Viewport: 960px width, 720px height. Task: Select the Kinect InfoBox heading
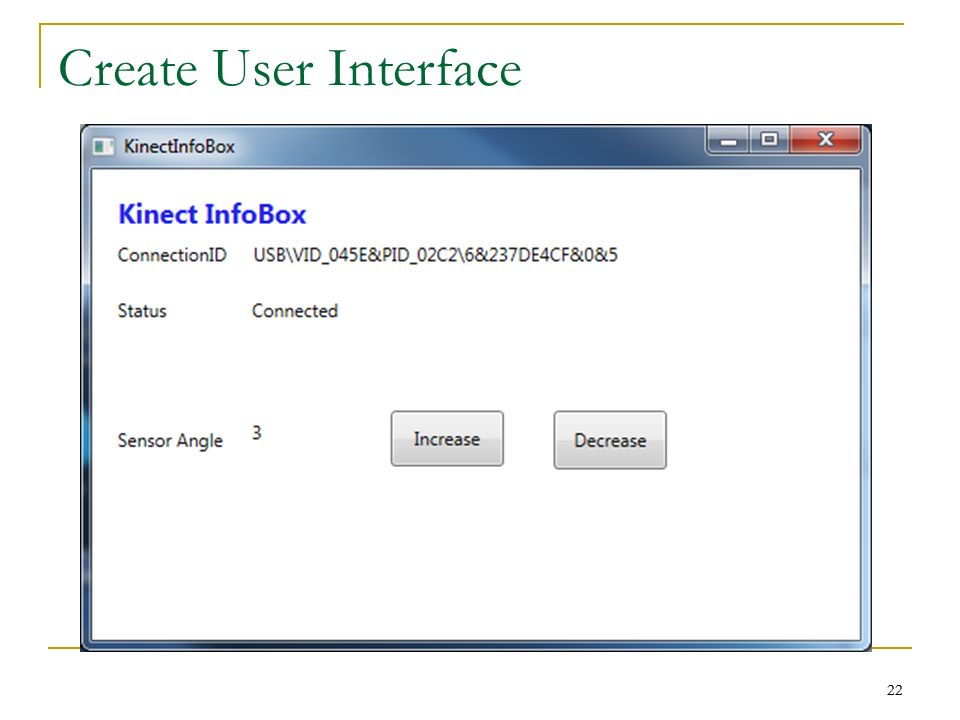point(212,214)
